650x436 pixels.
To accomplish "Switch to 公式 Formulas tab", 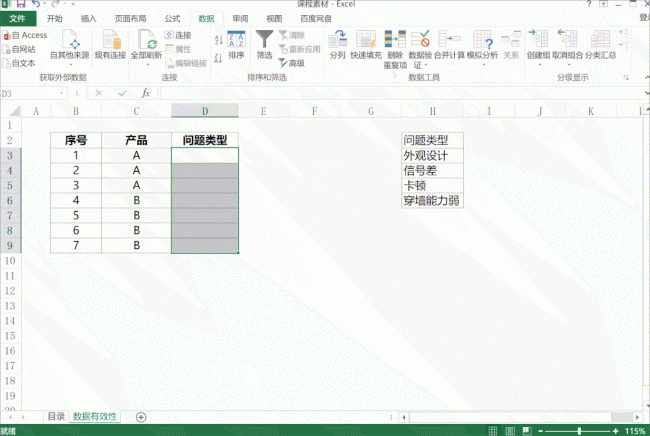I will click(x=172, y=19).
